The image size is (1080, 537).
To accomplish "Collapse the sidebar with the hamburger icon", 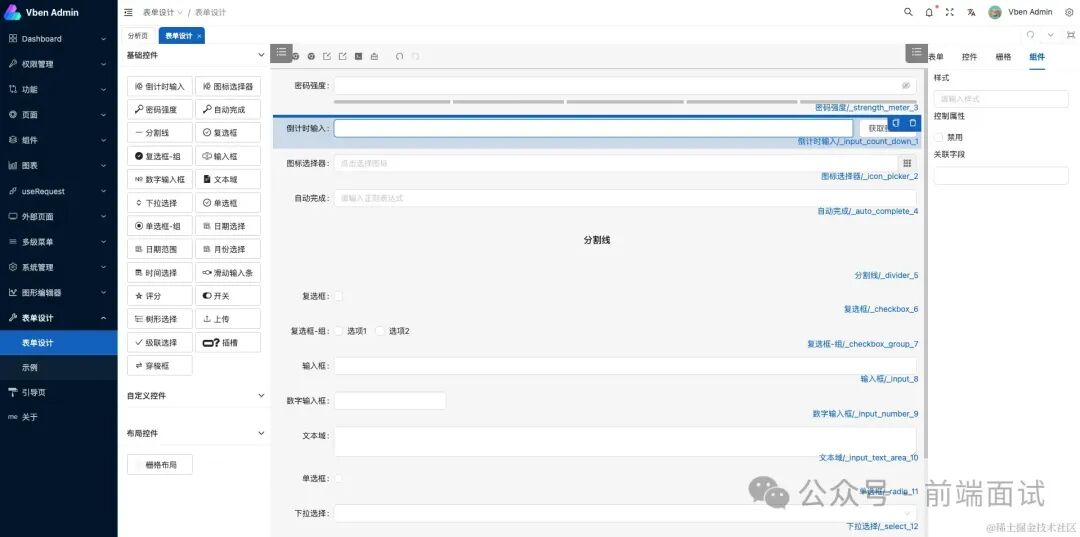I will pos(128,12).
